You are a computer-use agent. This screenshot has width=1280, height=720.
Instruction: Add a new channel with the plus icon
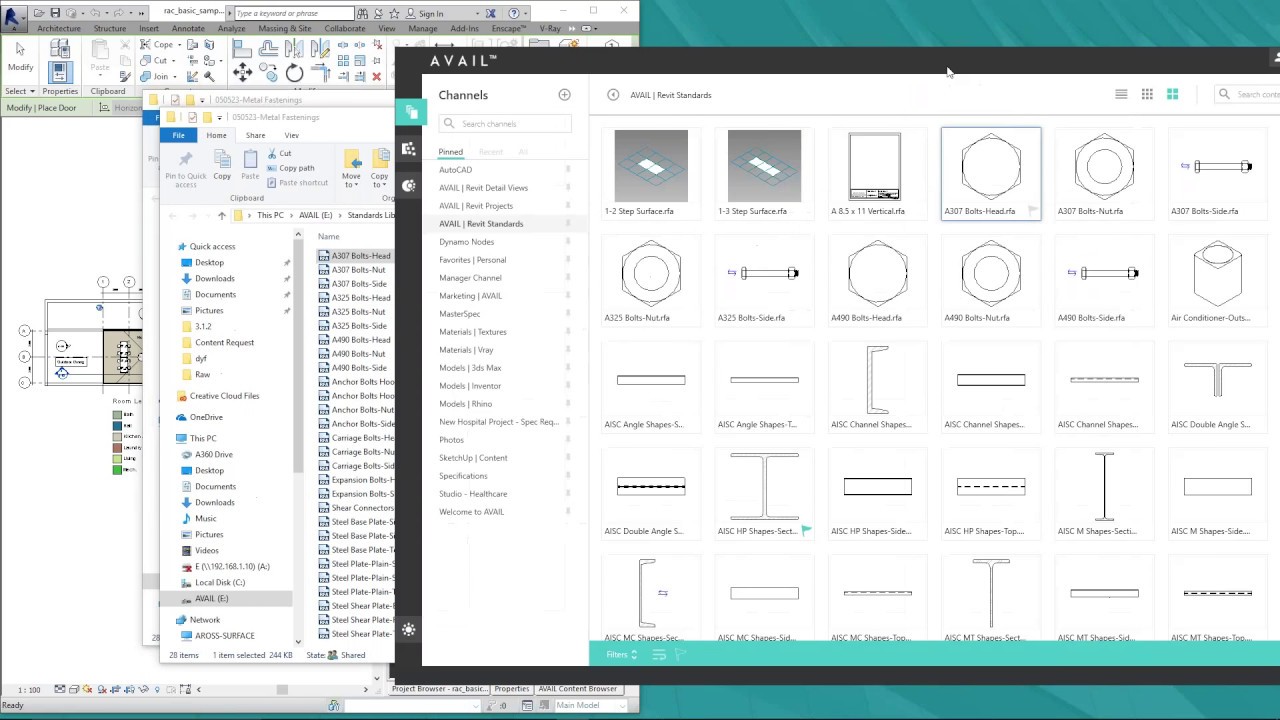[564, 95]
